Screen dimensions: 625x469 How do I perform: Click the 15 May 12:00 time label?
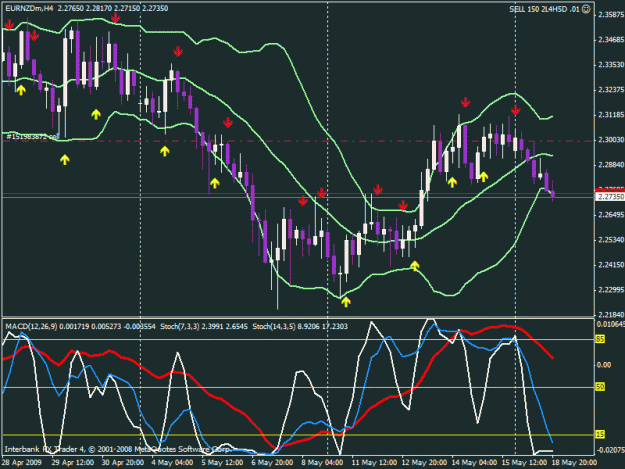524,462
